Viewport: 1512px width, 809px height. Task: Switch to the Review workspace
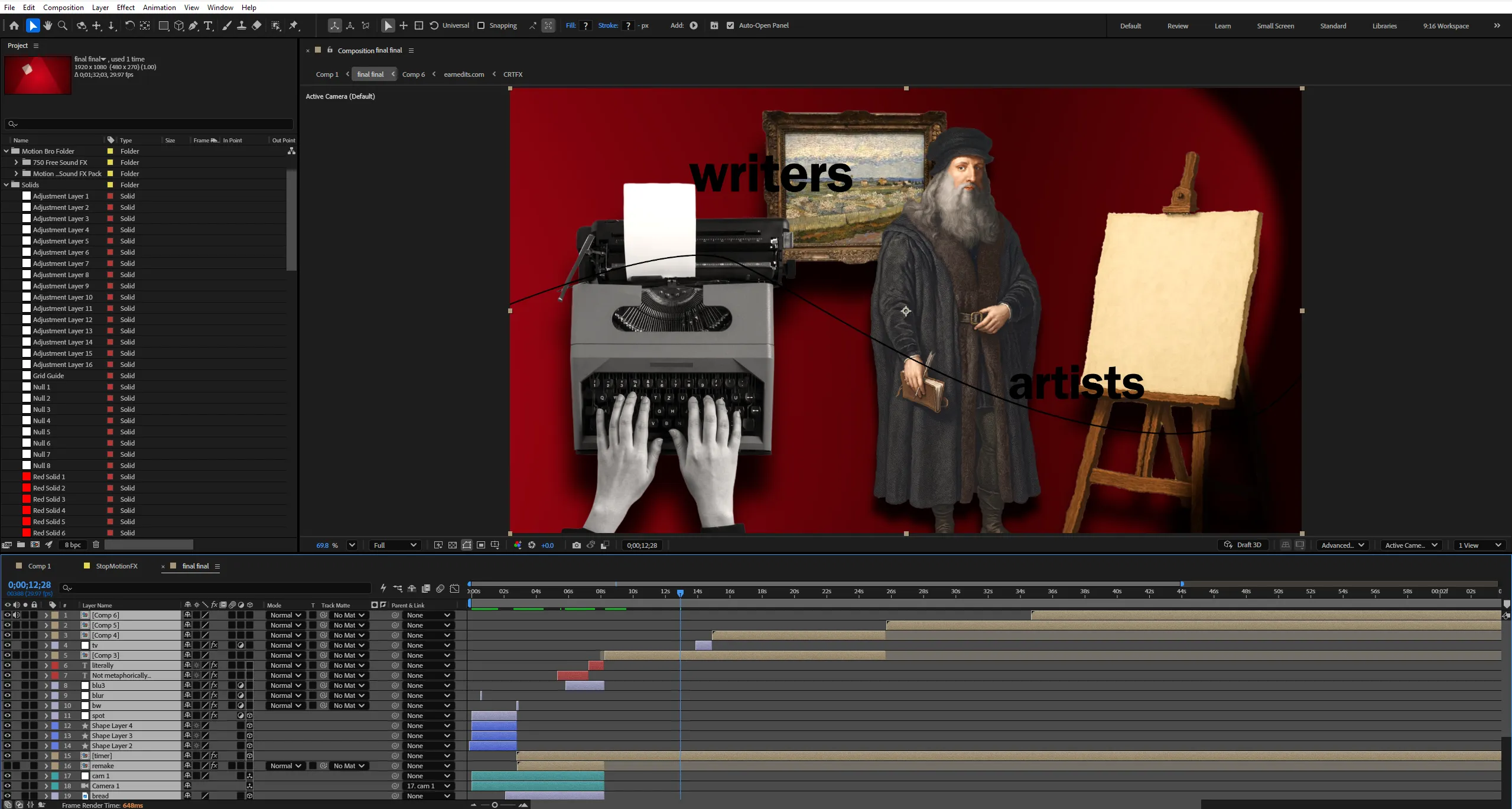[1178, 26]
